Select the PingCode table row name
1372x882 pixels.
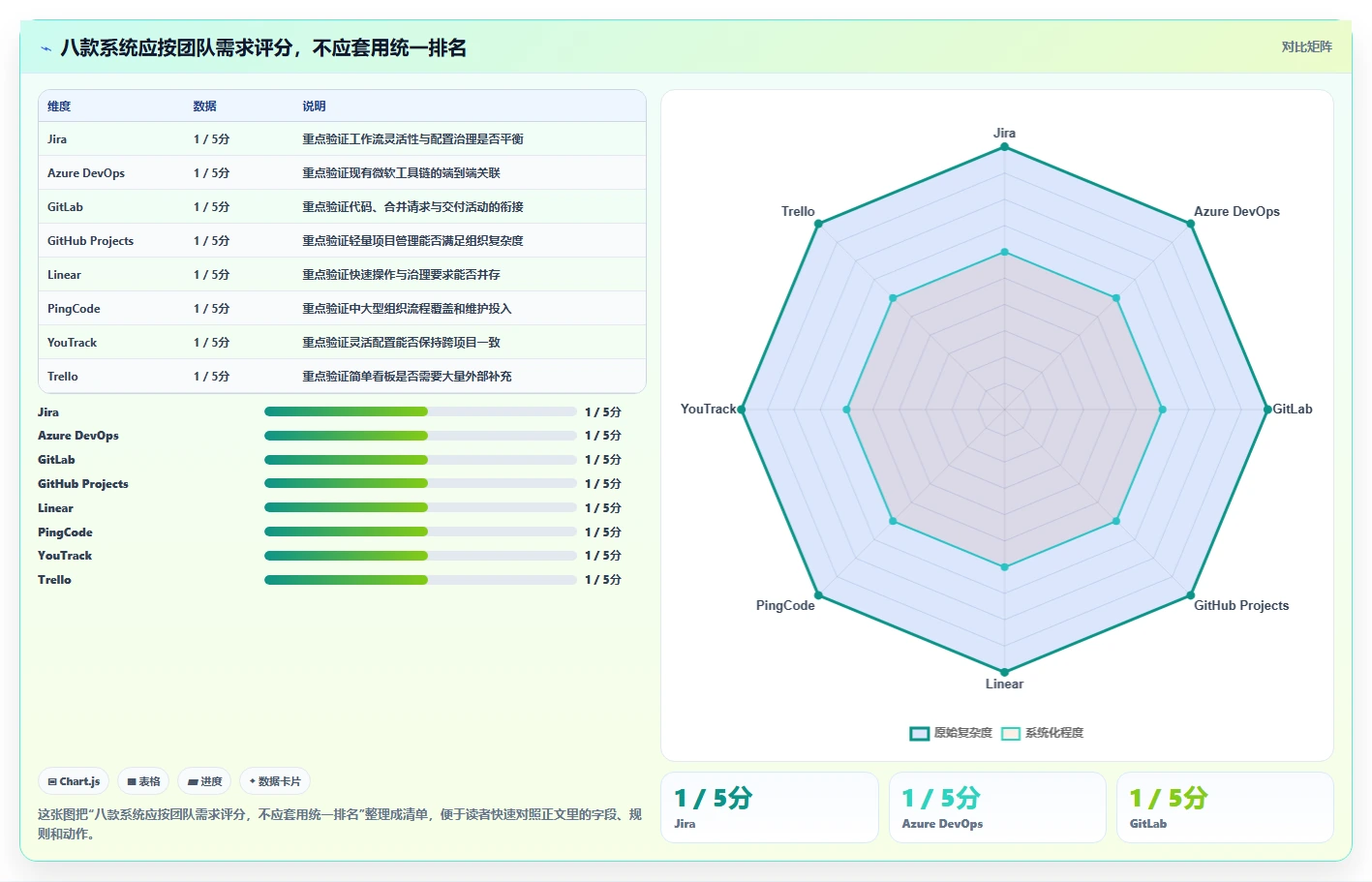pos(74,309)
